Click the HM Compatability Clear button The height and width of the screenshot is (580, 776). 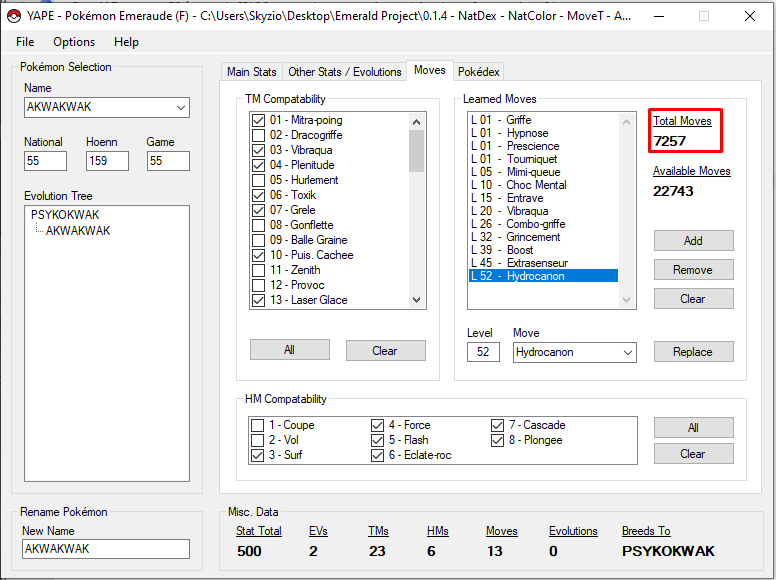pyautogui.click(x=693, y=454)
